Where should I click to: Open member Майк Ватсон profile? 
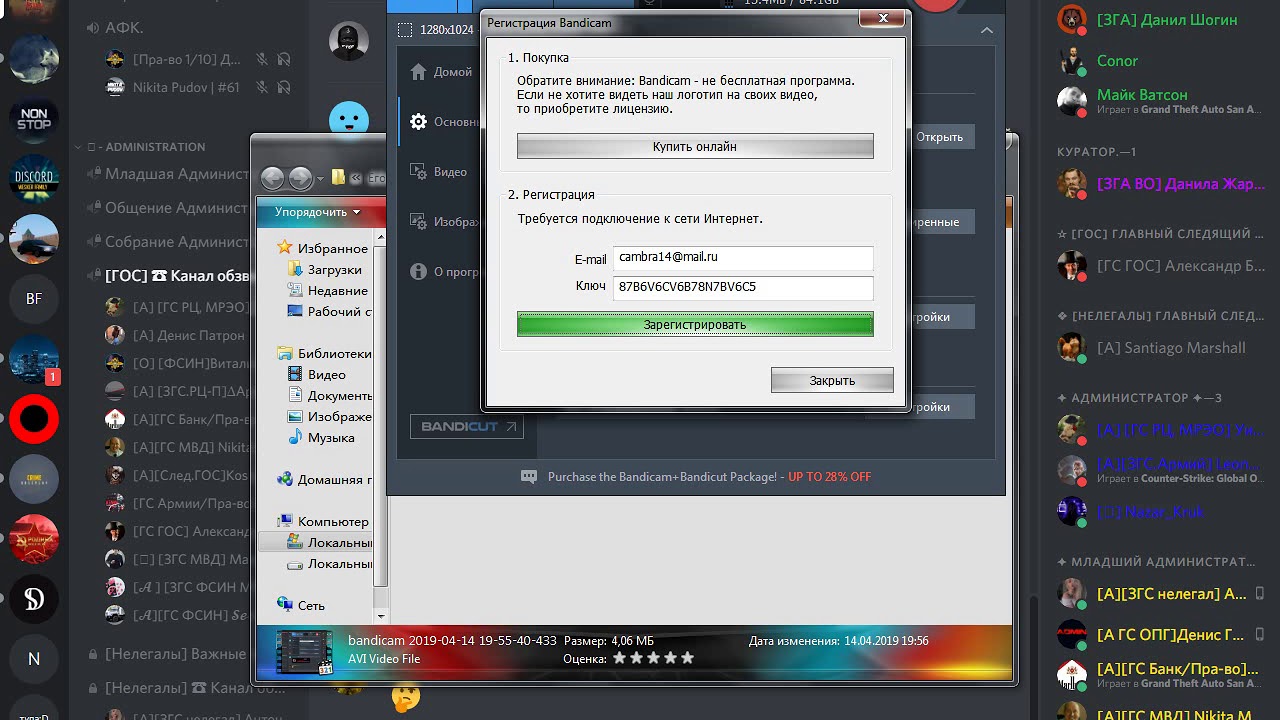[1160, 101]
